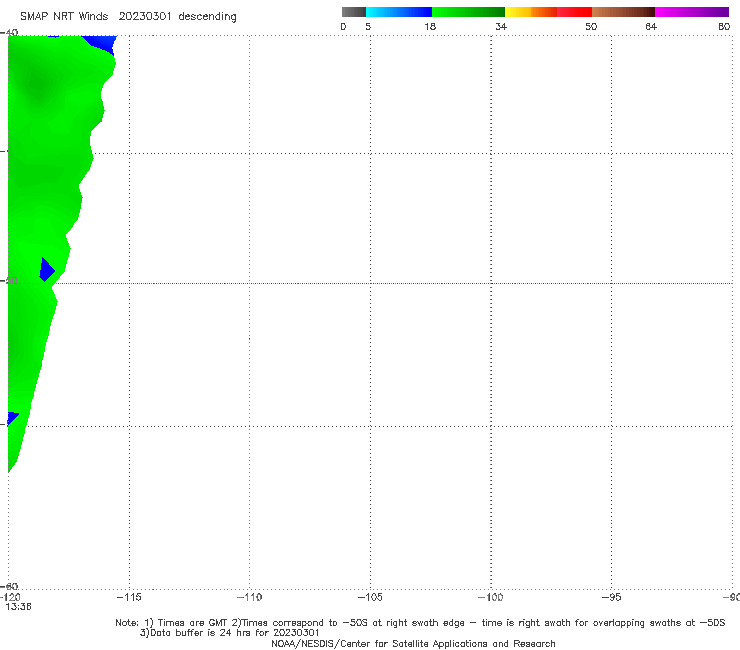Click the '50' label under the color bar
This screenshot has width=740, height=650.
tap(591, 27)
